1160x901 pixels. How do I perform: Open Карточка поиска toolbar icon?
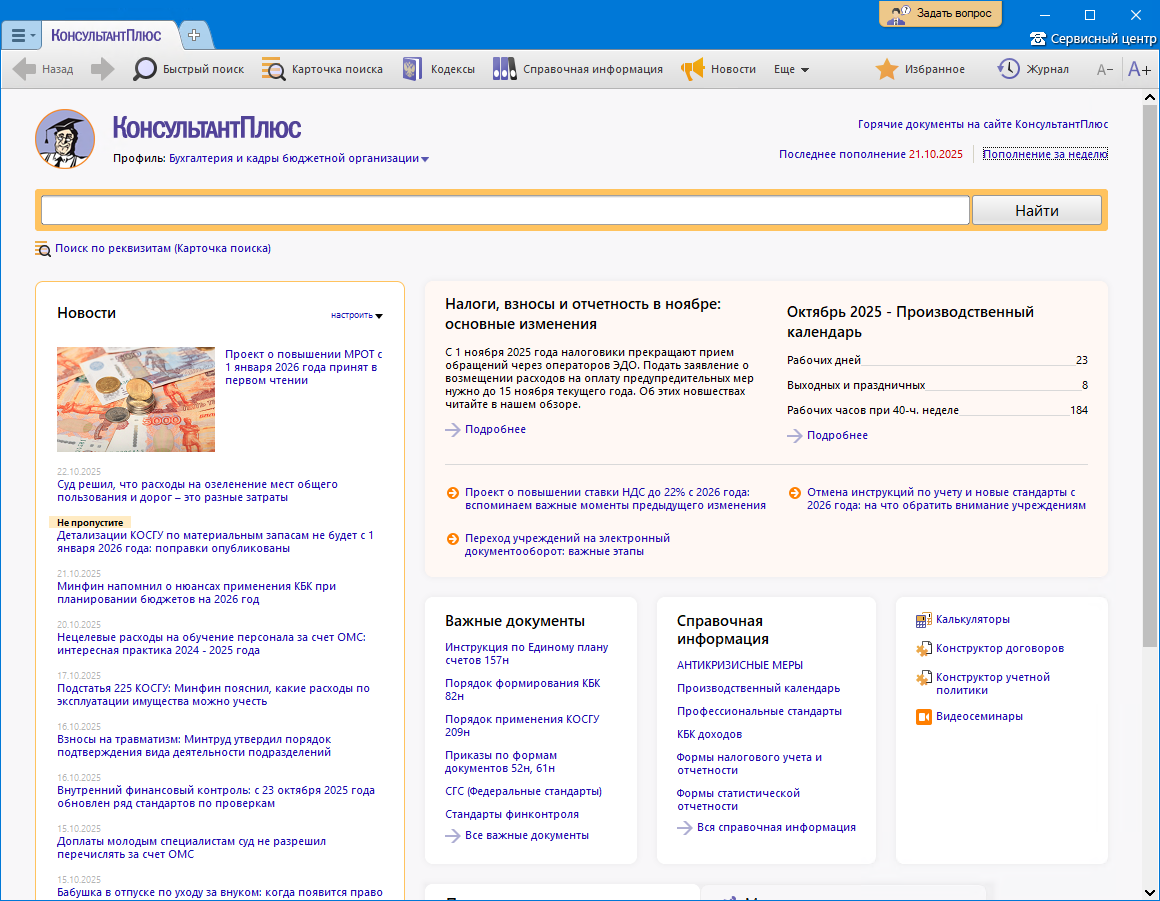[273, 69]
